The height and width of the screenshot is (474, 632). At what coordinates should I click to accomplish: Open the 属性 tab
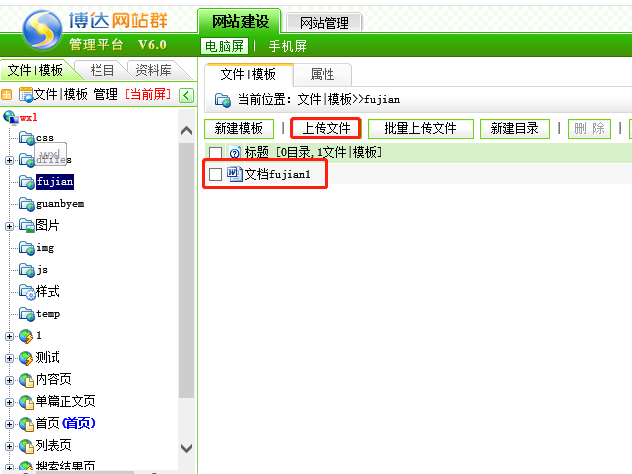pos(322,75)
